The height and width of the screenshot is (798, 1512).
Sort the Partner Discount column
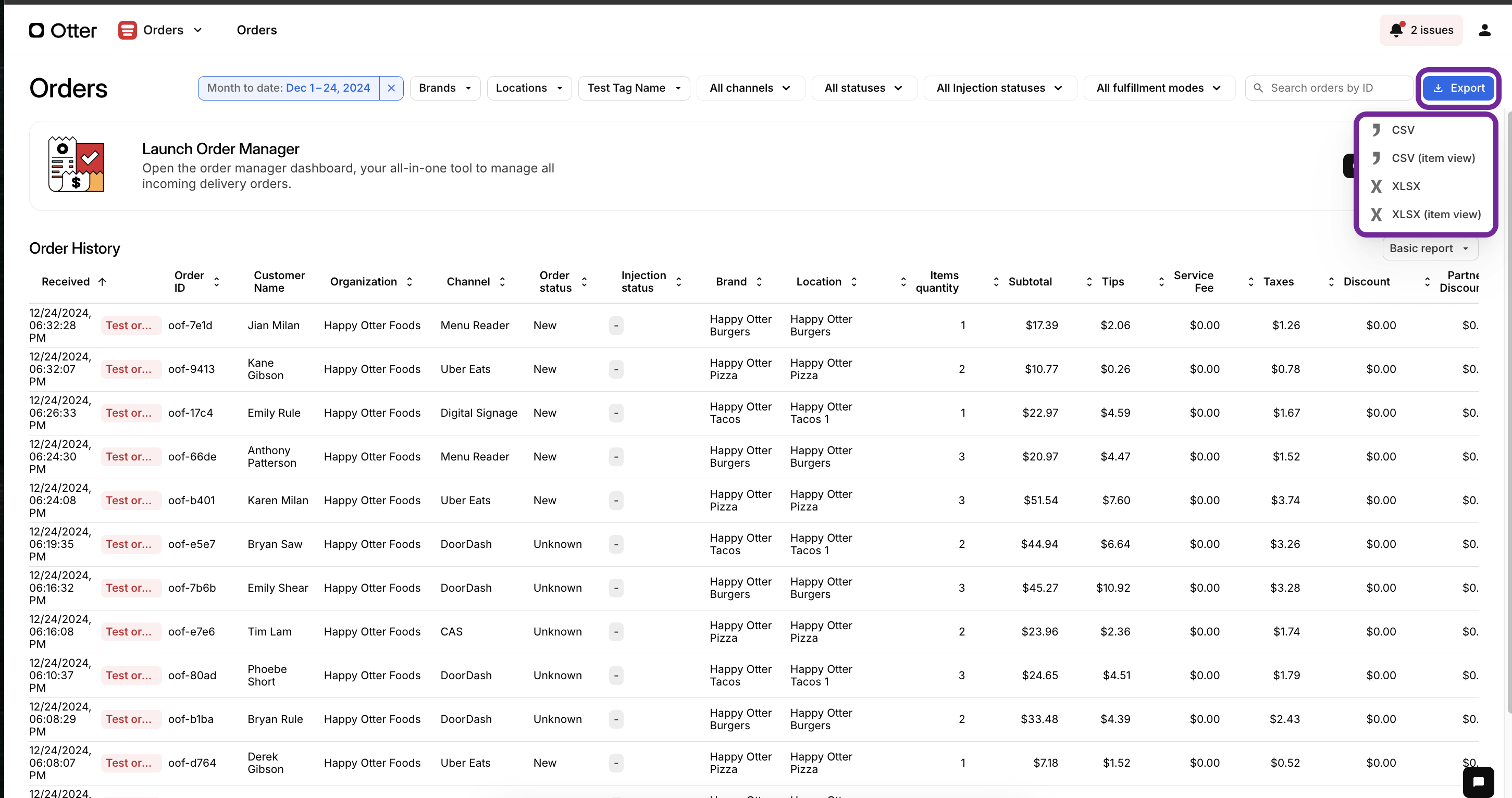tap(1428, 282)
